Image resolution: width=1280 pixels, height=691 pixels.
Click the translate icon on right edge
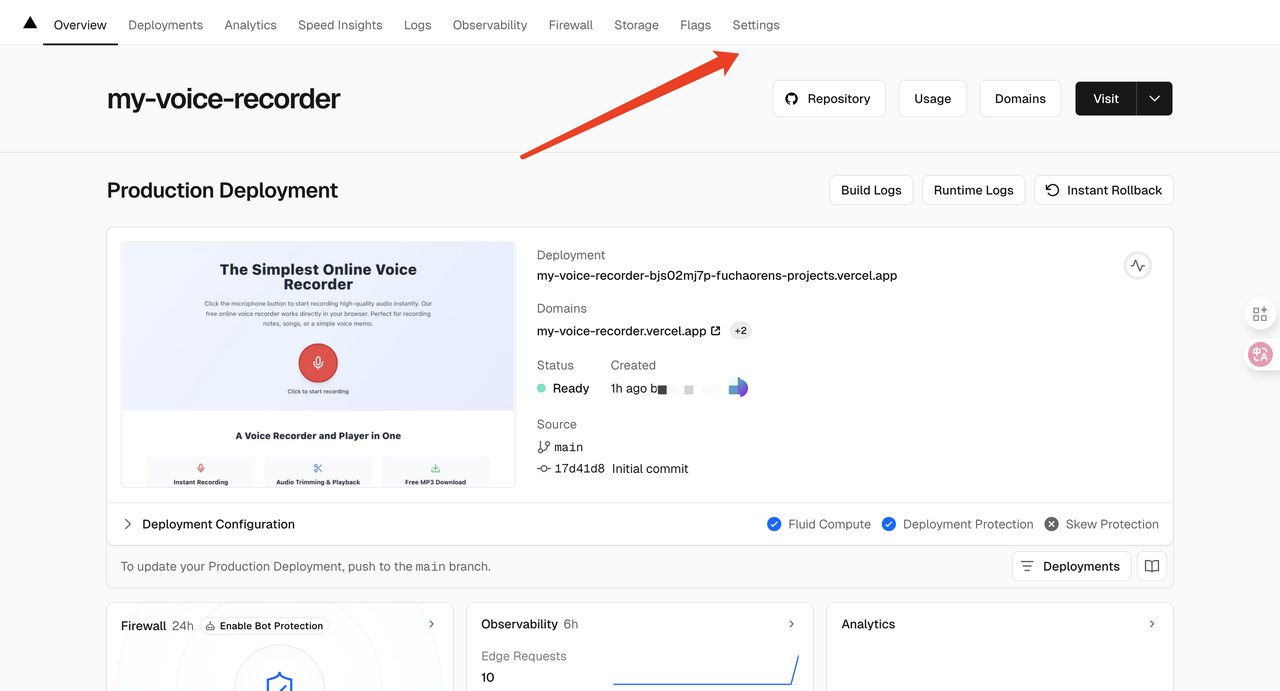[x=1260, y=354]
